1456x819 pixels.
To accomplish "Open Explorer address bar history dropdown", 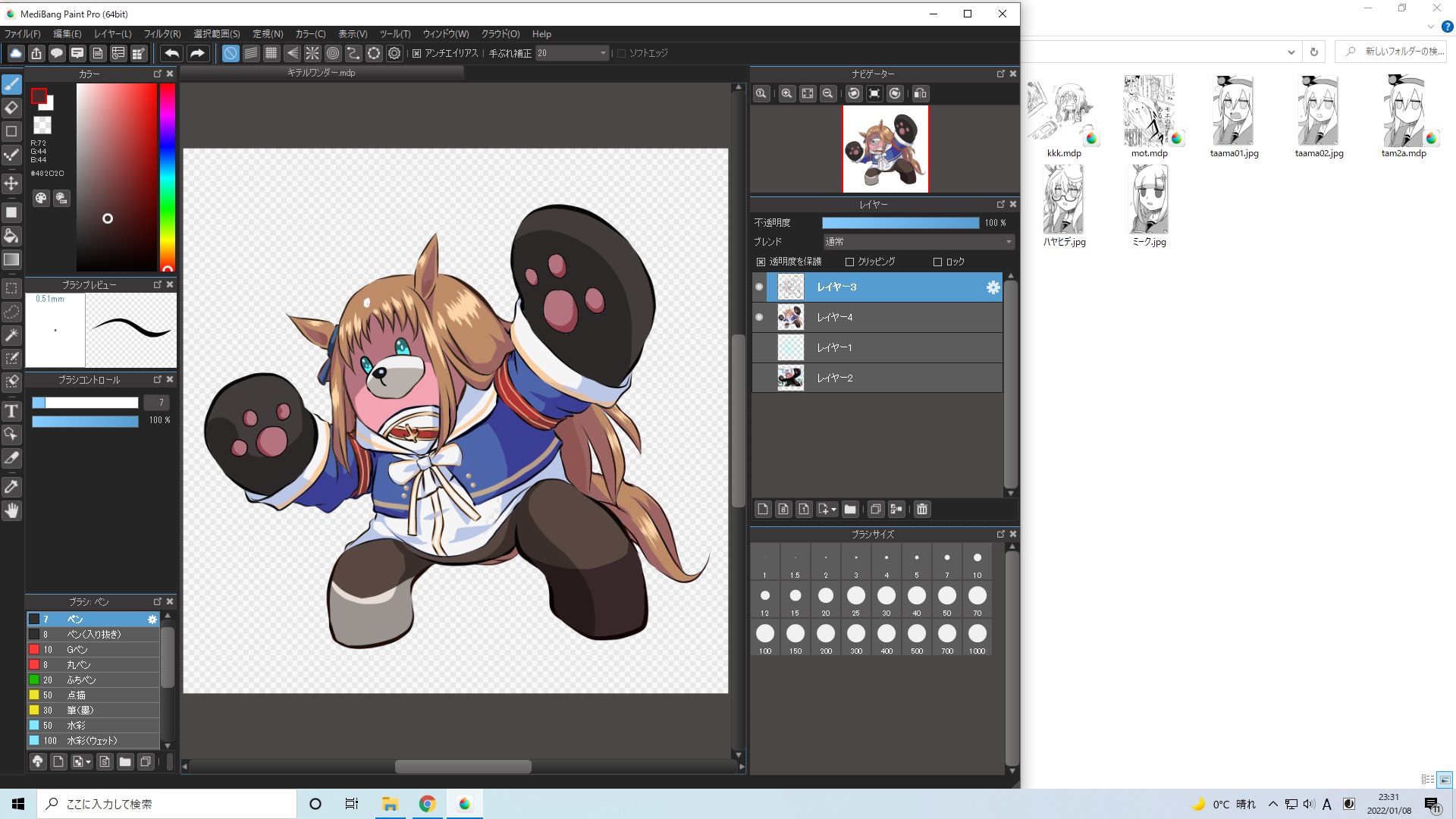I will coord(1291,52).
